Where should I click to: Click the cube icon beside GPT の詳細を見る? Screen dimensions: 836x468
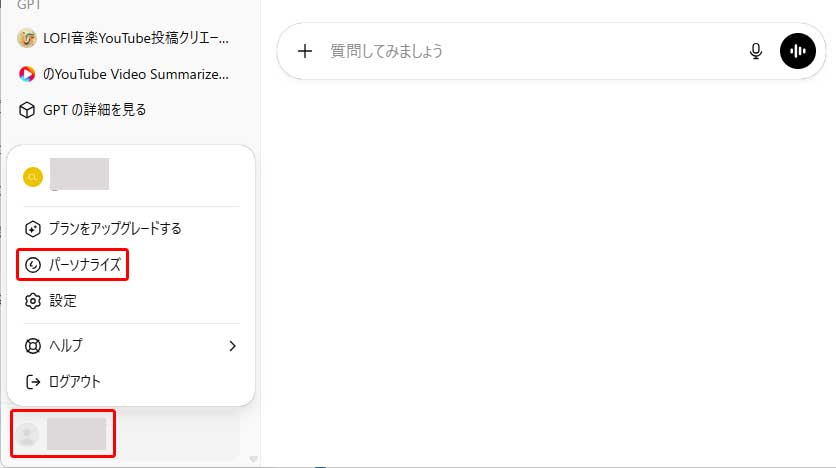pyautogui.click(x=27, y=110)
